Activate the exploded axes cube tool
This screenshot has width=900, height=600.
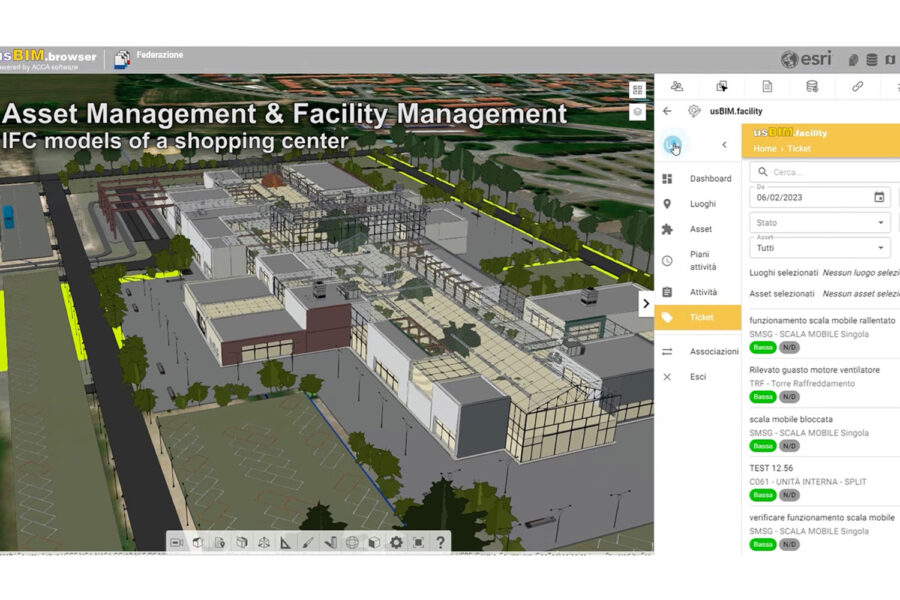pyautogui.click(x=264, y=543)
